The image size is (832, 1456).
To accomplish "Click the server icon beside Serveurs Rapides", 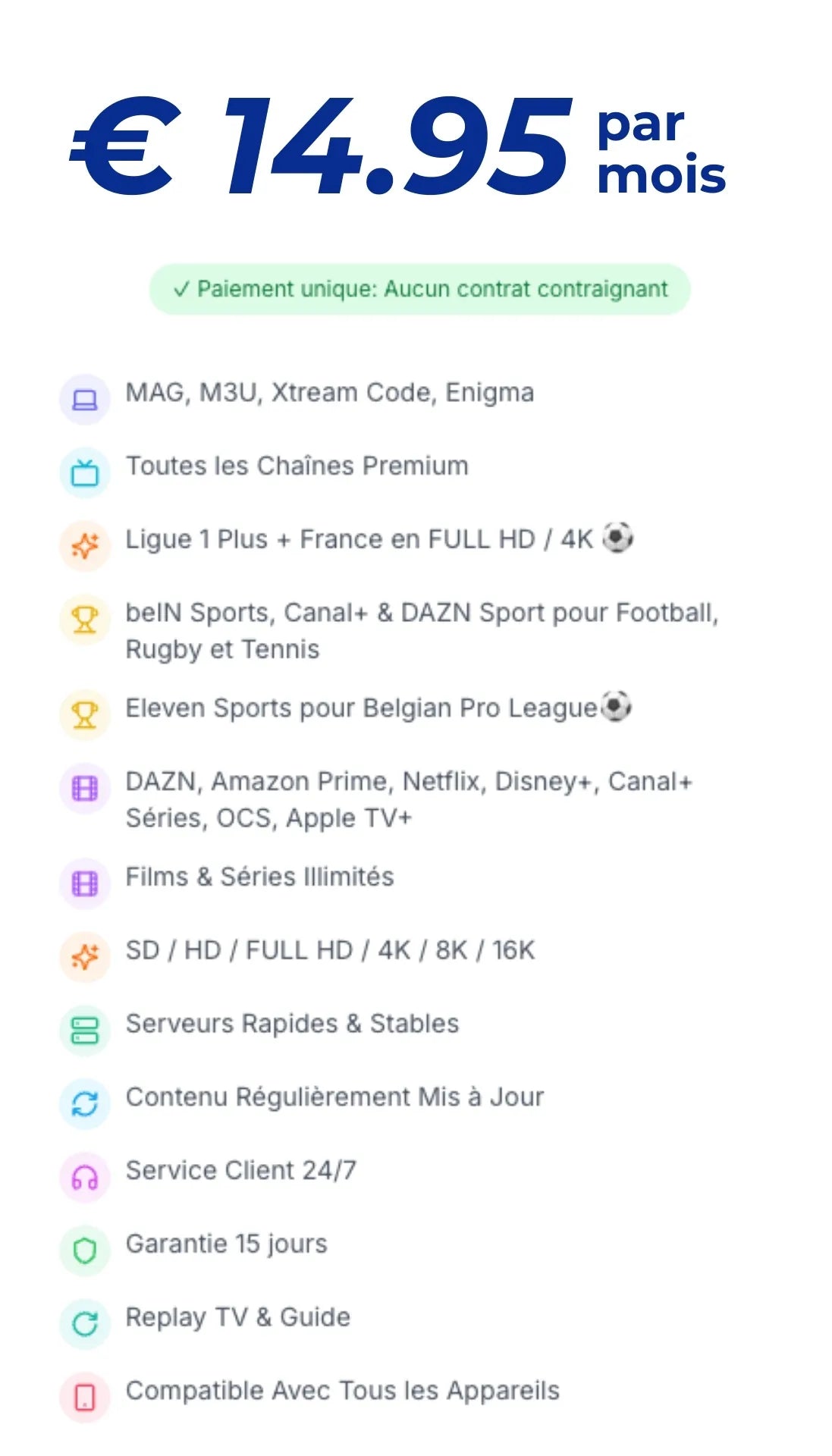I will 85,1031.
